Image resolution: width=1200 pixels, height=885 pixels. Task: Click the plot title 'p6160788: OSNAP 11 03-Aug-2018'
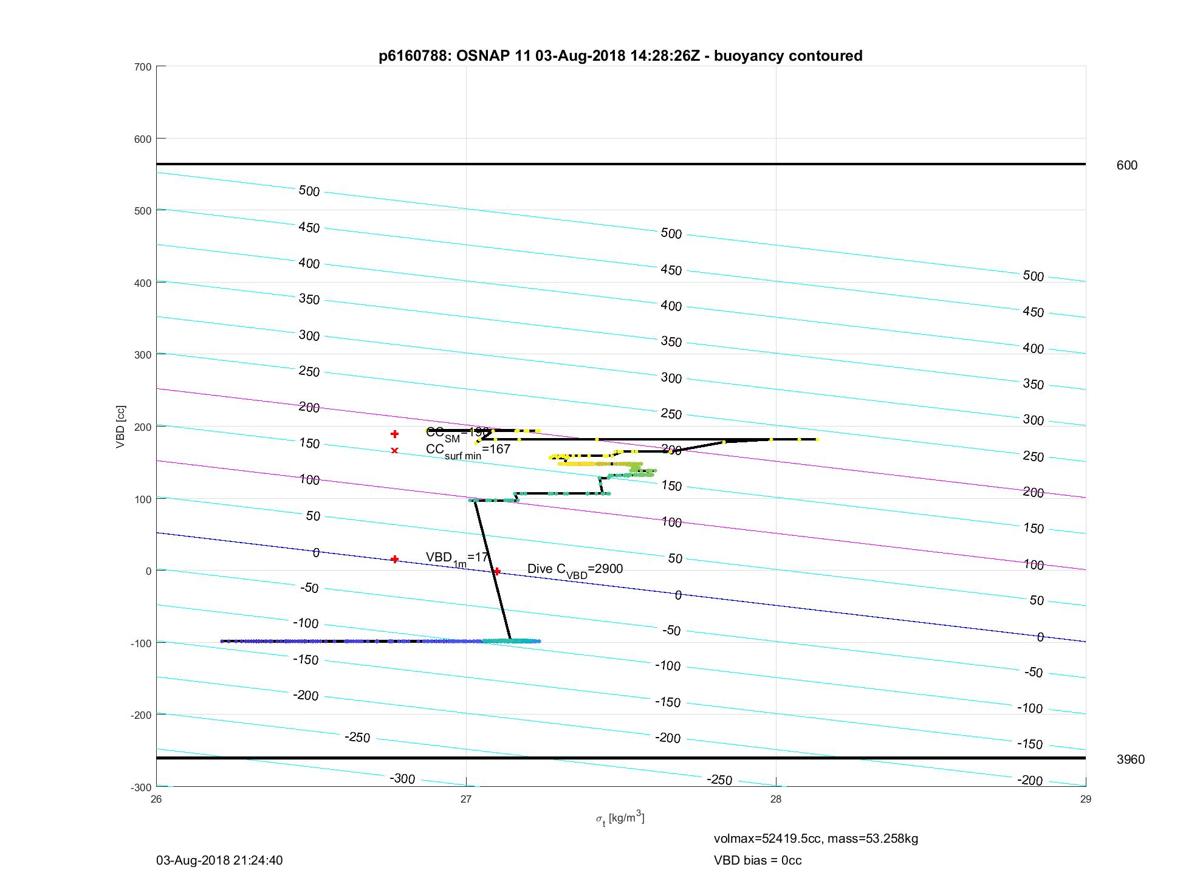point(620,56)
